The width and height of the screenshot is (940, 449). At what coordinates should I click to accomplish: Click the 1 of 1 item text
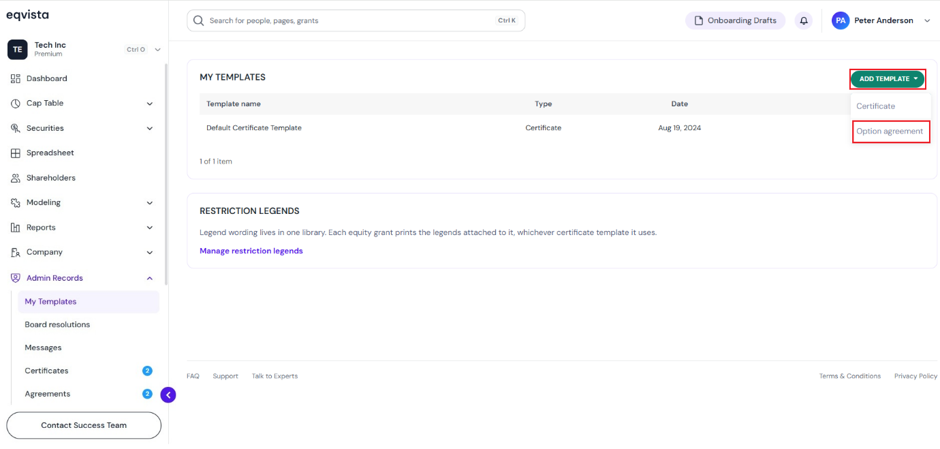(216, 161)
